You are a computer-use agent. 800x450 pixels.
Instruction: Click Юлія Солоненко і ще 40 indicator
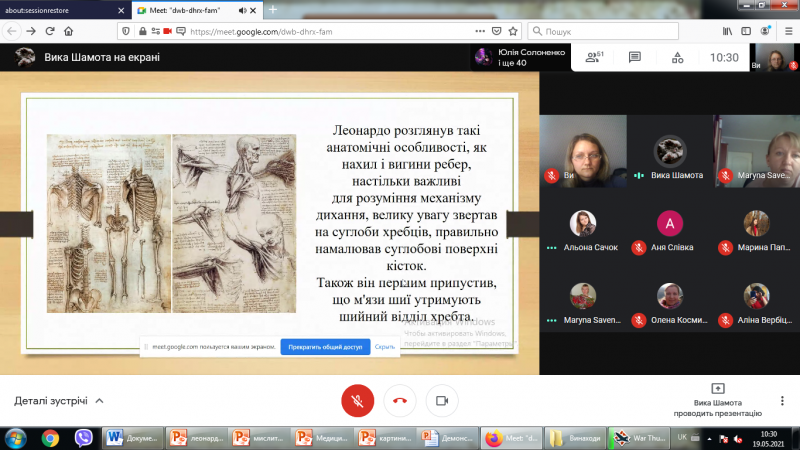520,57
